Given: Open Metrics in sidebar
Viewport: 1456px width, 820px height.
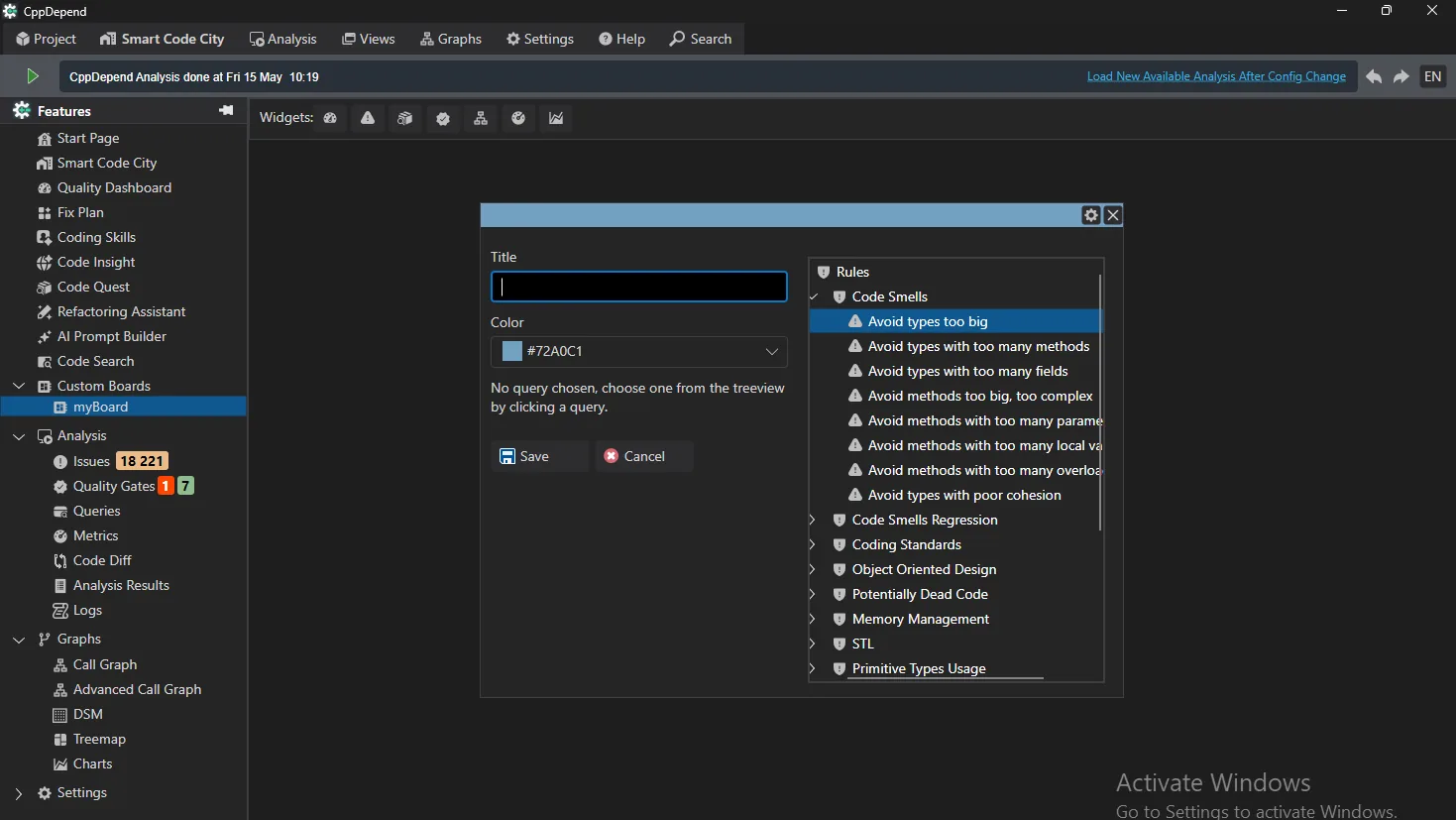Looking at the screenshot, I should click(95, 535).
